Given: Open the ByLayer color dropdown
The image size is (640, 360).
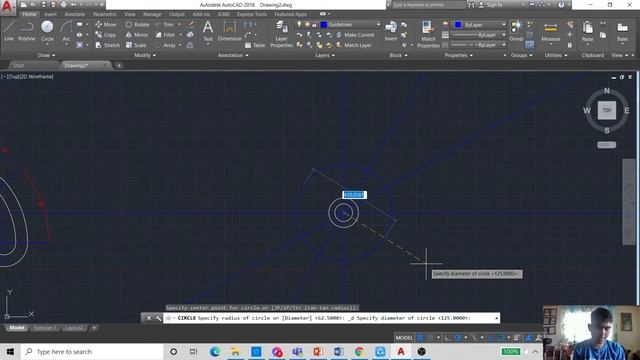Looking at the screenshot, I should (503, 24).
